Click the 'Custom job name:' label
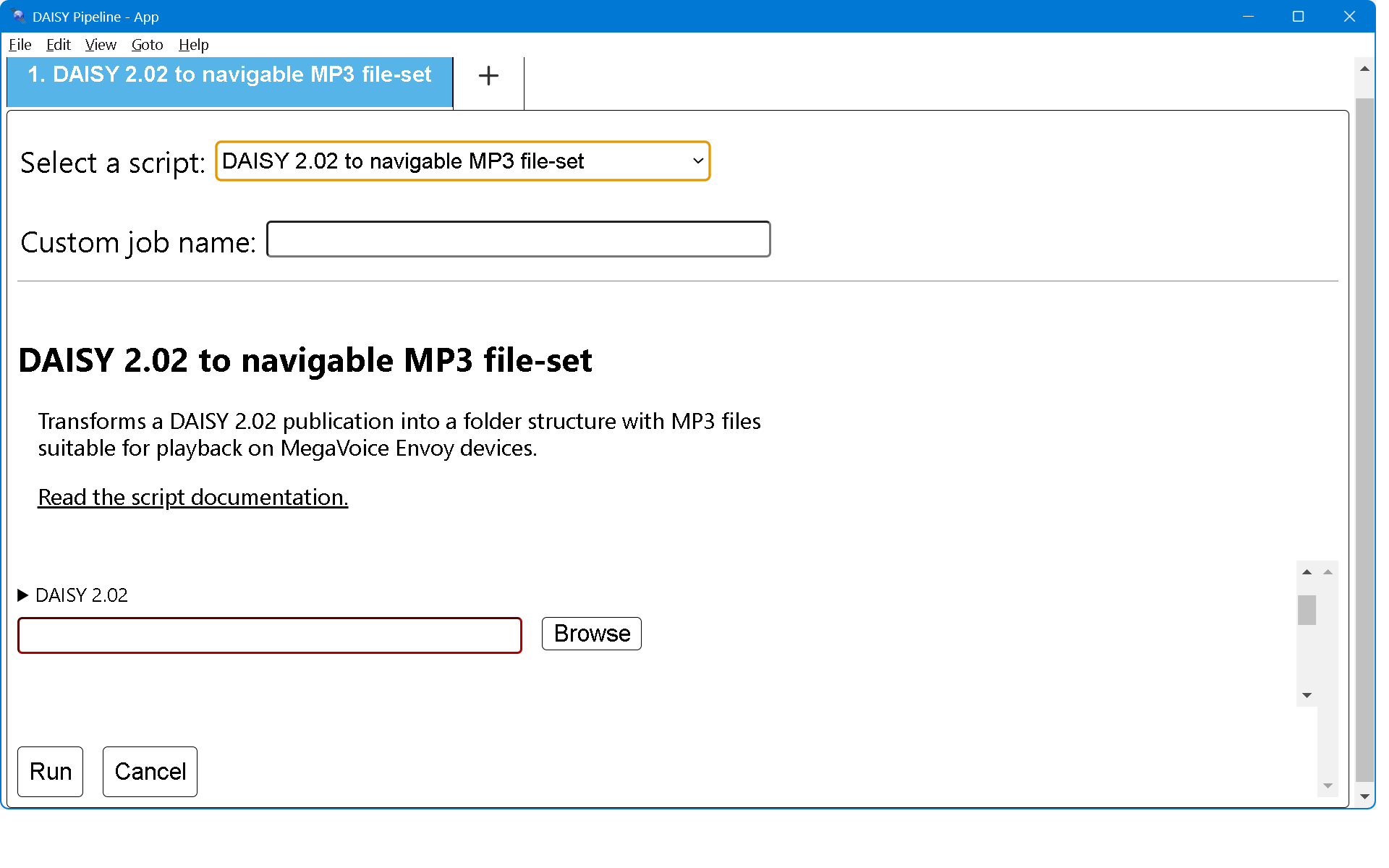Image resolution: width=1389 pixels, height=868 pixels. pos(138,242)
